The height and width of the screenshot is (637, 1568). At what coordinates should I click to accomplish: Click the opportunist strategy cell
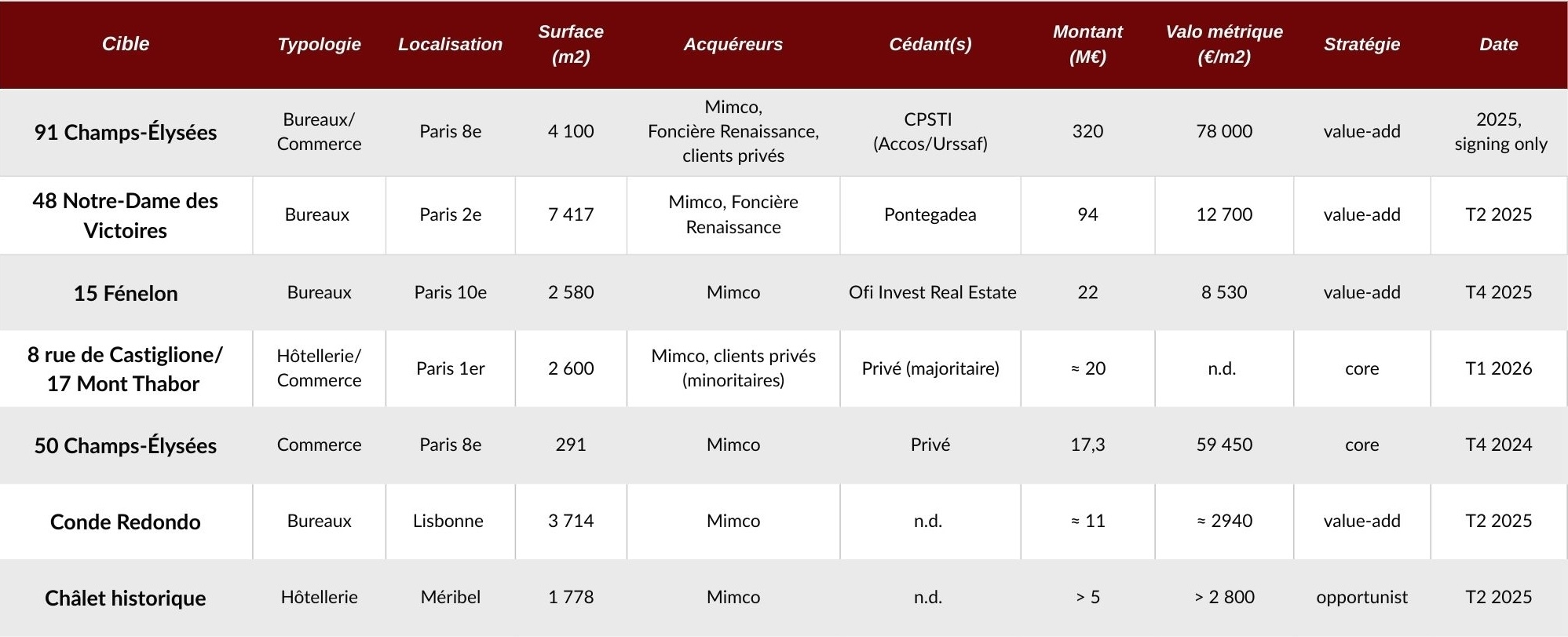click(x=1361, y=597)
